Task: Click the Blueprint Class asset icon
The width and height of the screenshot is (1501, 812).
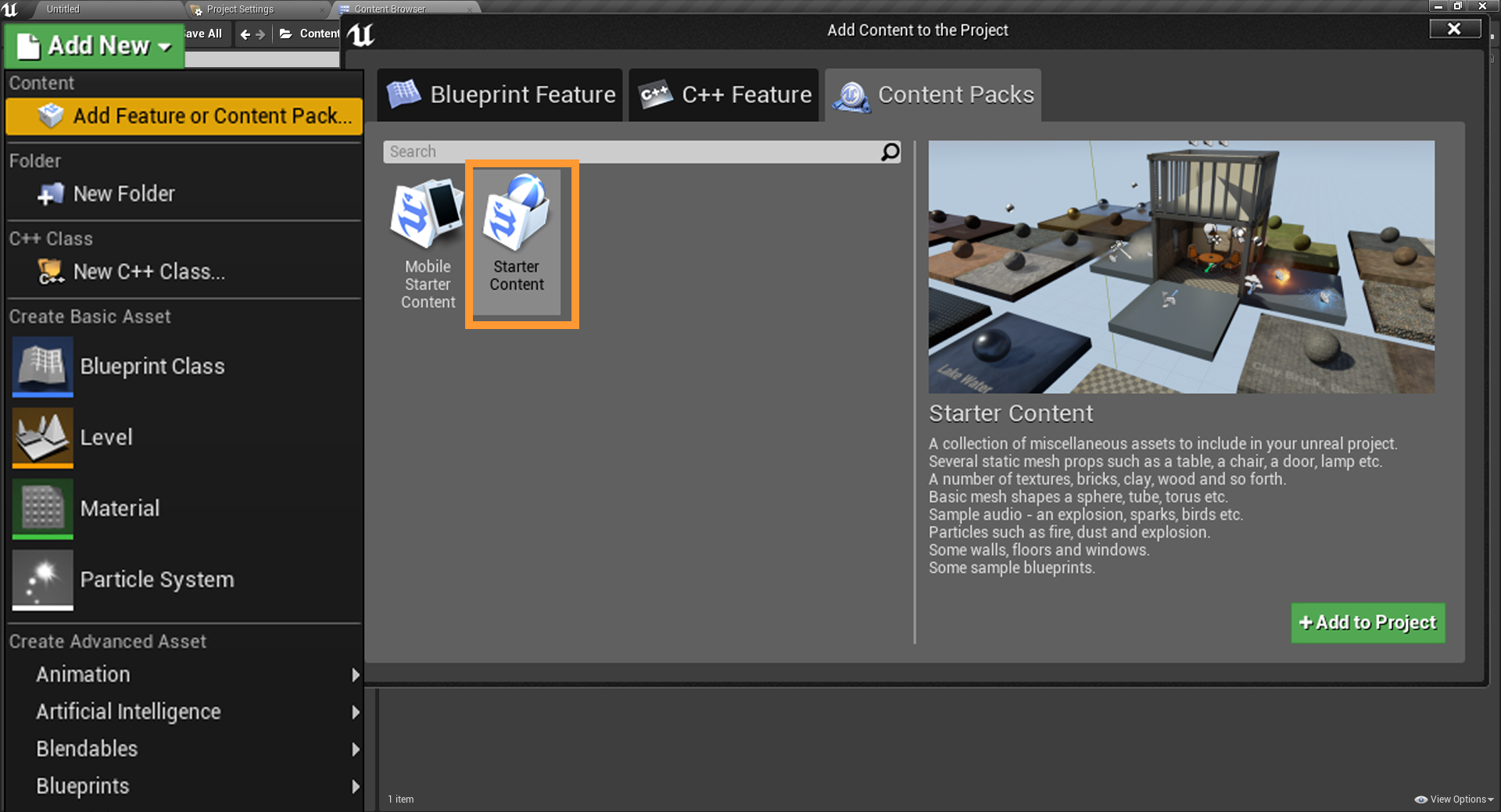Action: coord(43,366)
